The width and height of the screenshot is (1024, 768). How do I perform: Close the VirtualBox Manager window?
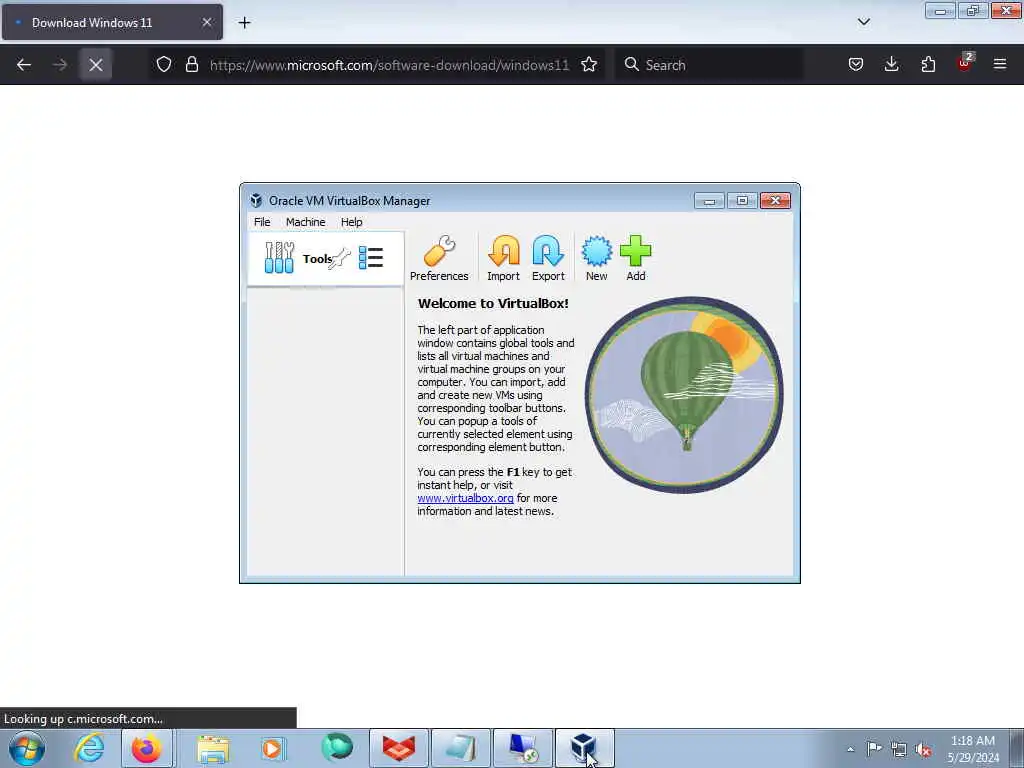pyautogui.click(x=775, y=200)
